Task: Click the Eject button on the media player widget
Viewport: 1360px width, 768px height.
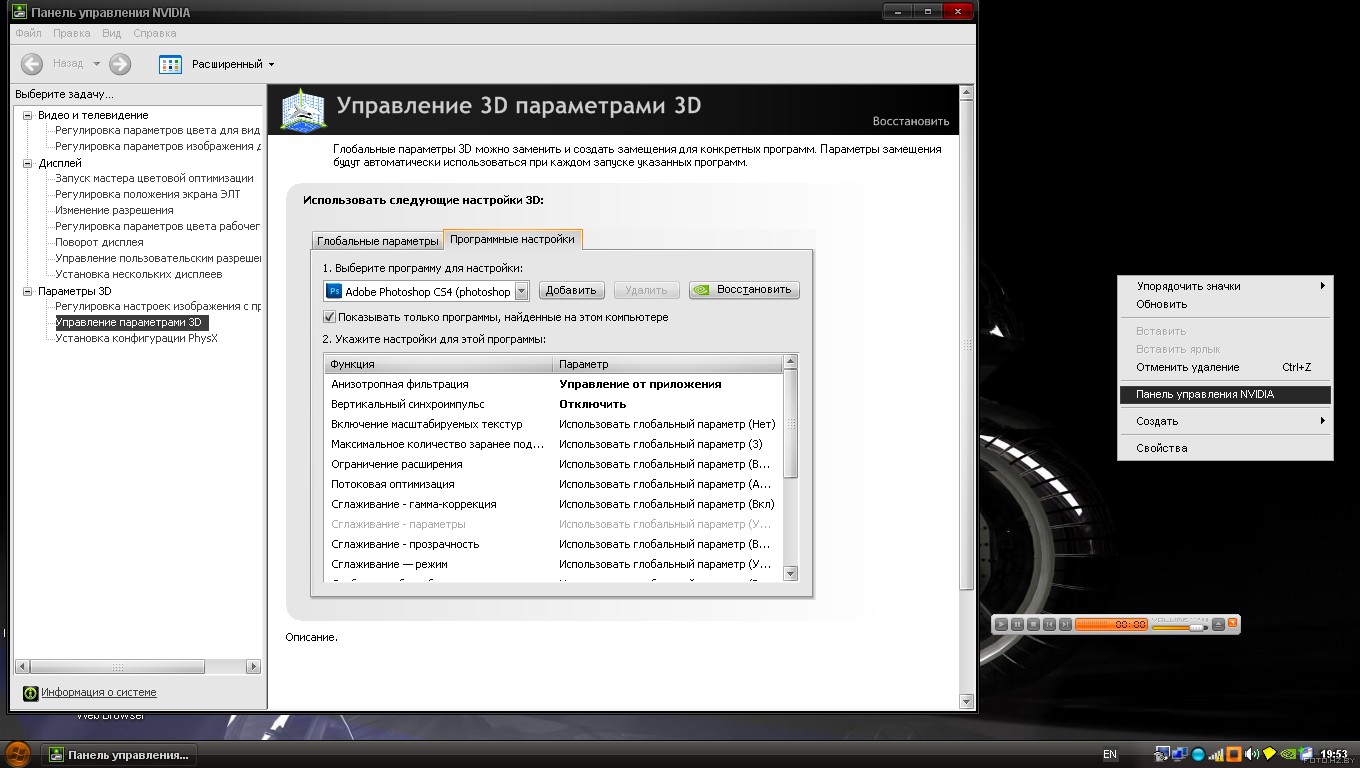Action: coord(1218,624)
